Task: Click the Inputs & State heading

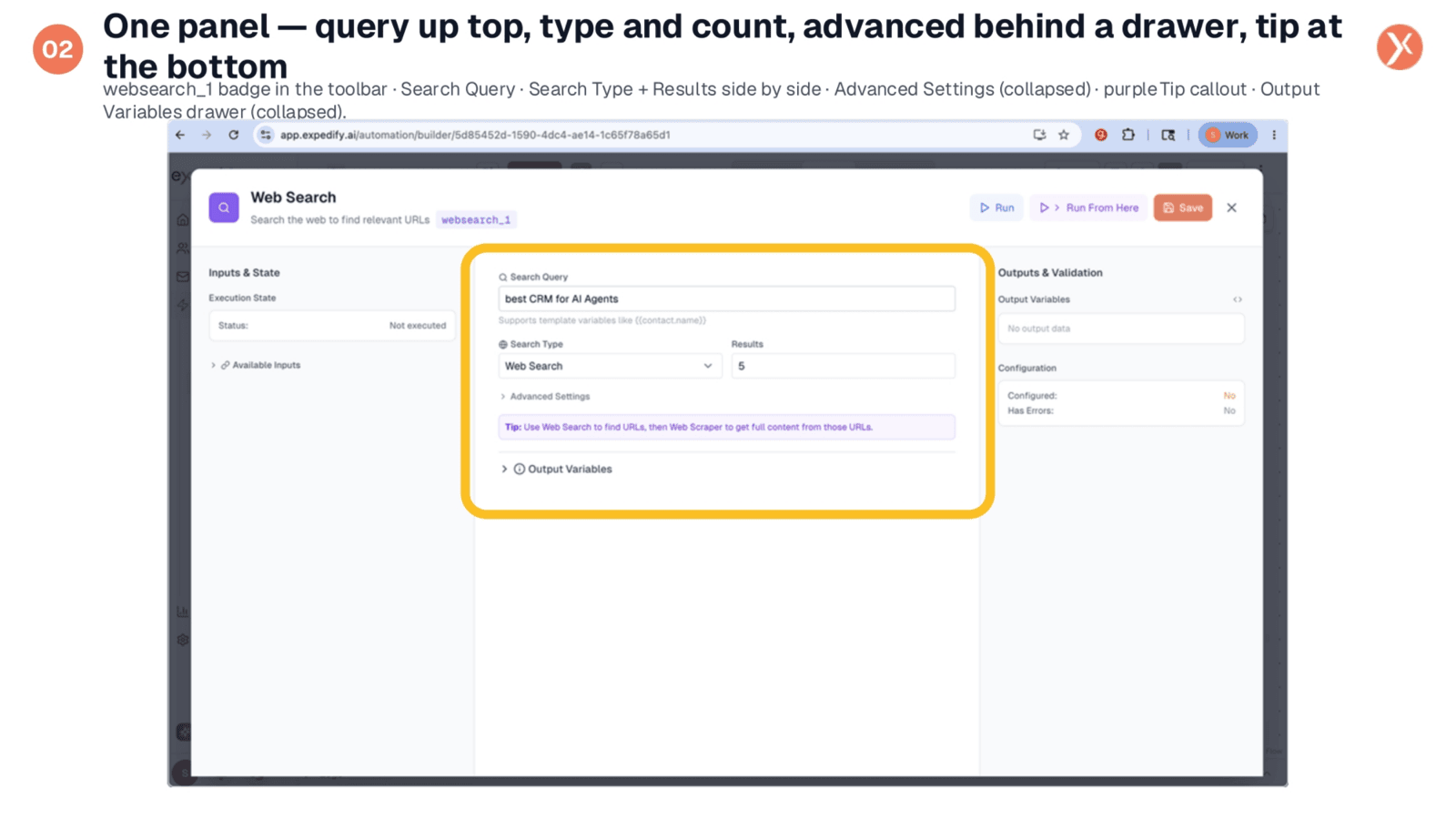Action: [244, 273]
